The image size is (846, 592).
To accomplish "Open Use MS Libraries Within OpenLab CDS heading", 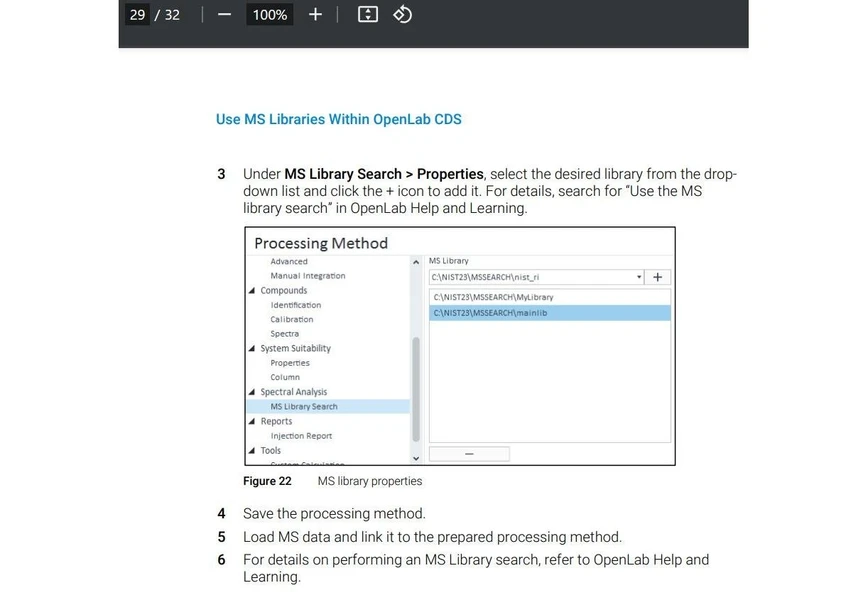I will pyautogui.click(x=338, y=119).
